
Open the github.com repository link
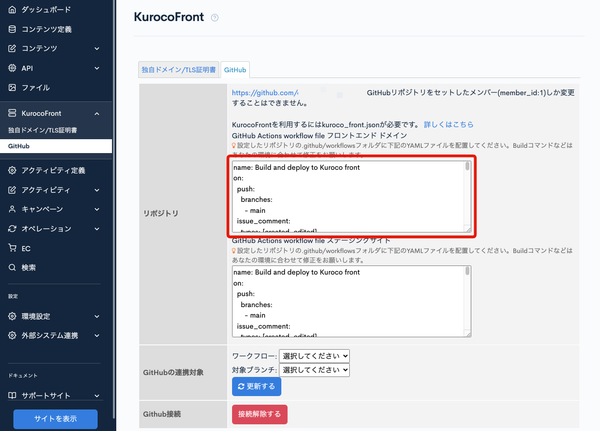265,93
